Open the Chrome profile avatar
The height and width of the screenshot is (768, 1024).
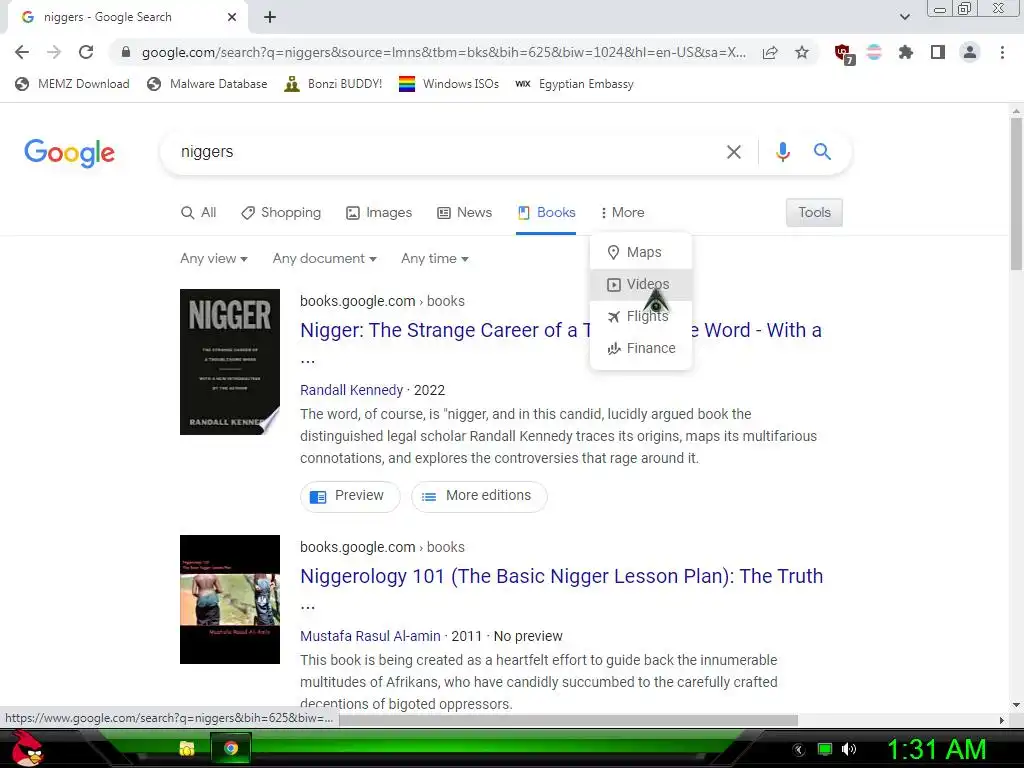[970, 52]
